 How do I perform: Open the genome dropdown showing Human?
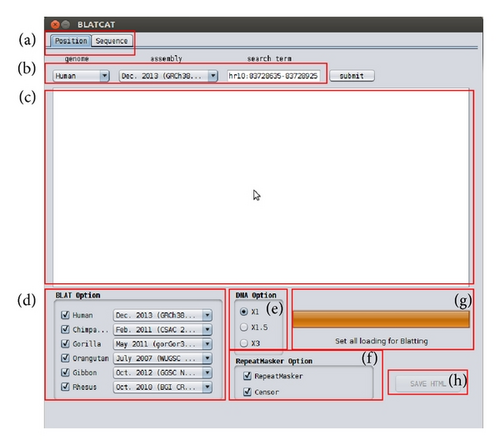[81, 76]
